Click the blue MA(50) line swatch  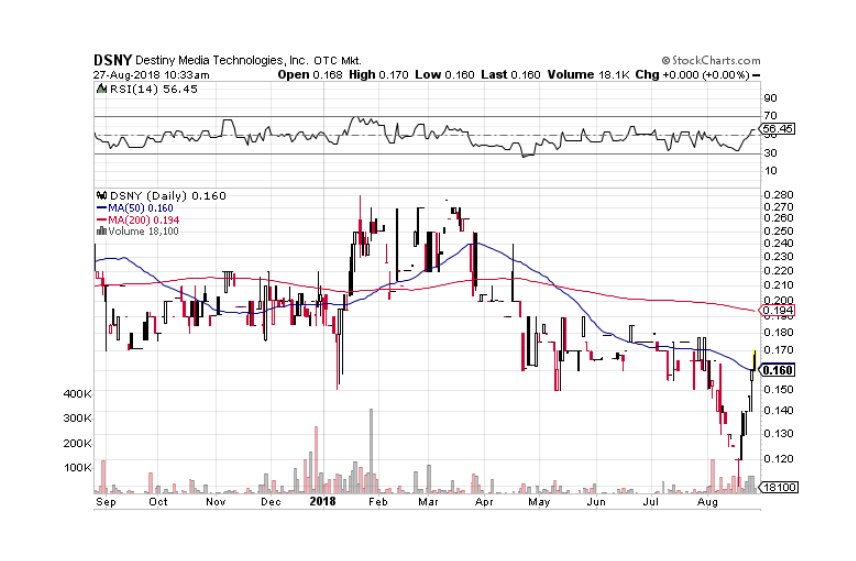pyautogui.click(x=102, y=208)
